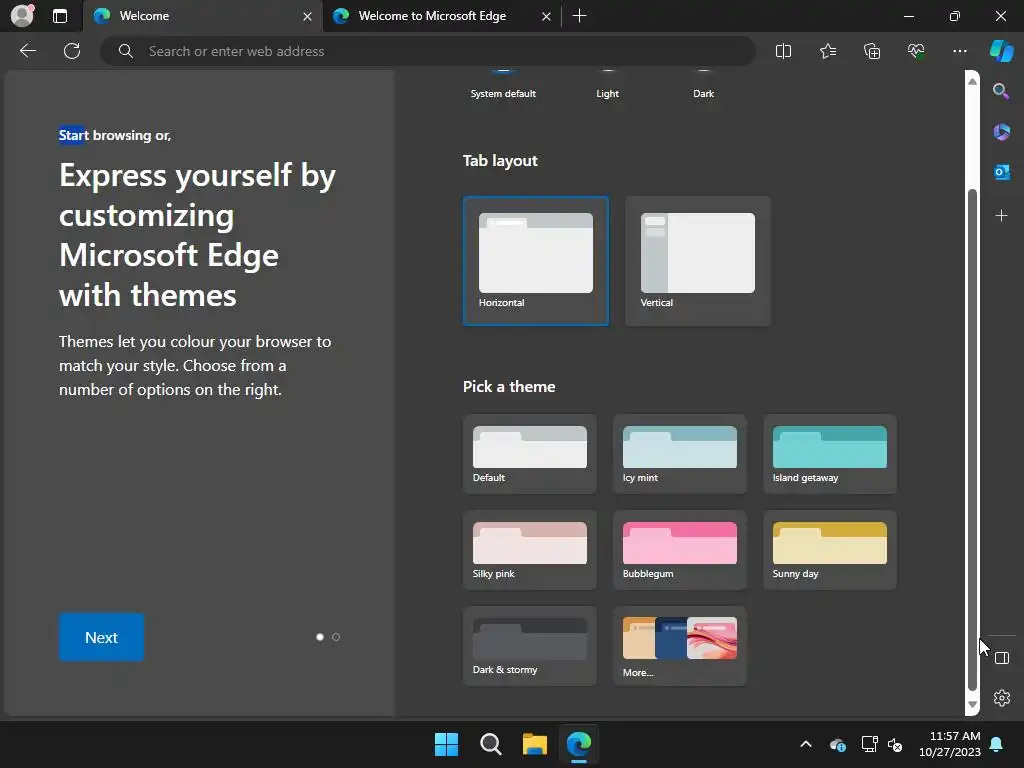
Task: Open the tab actions menu icon
Action: click(60, 16)
